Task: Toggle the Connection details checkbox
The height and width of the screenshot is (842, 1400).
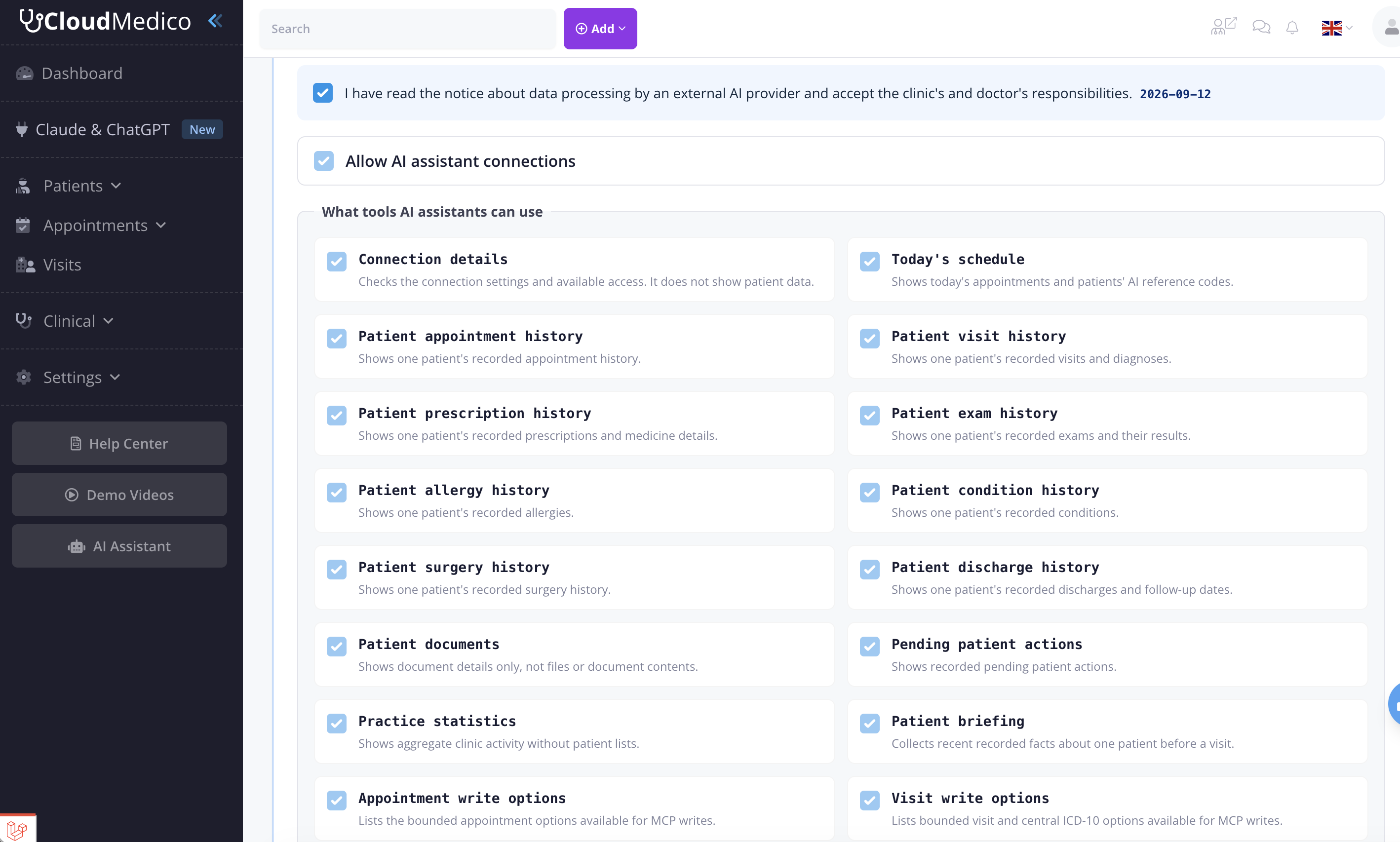Action: pyautogui.click(x=337, y=262)
